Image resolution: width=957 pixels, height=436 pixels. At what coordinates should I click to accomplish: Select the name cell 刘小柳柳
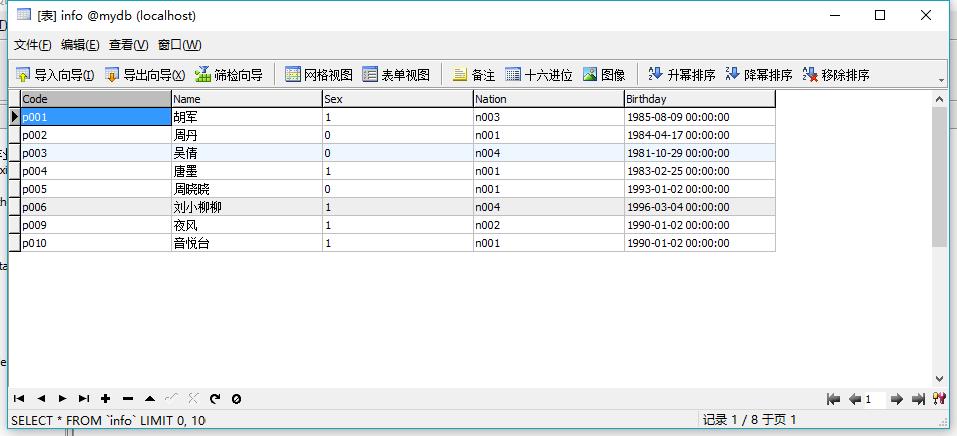[x=247, y=207]
